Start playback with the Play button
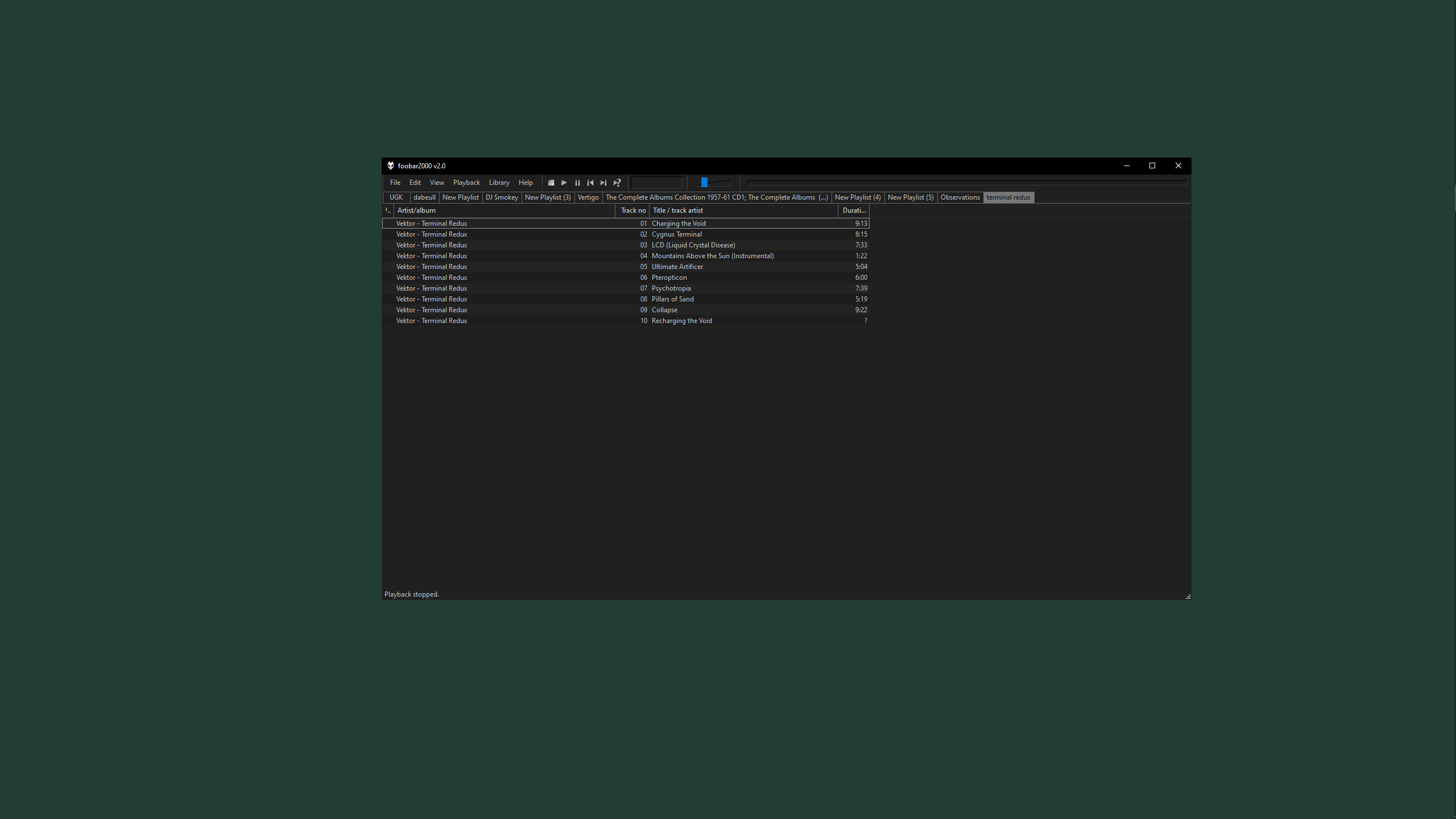 (x=564, y=183)
